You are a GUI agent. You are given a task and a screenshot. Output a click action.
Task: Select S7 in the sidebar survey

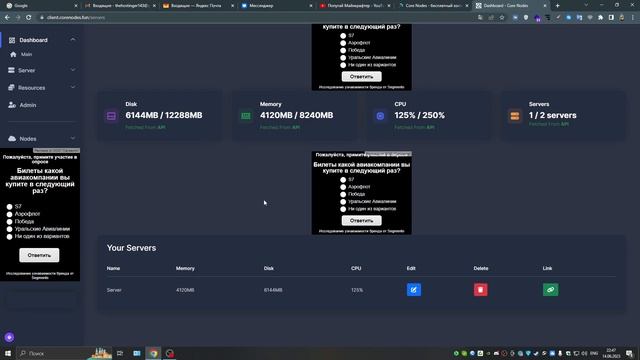(9, 207)
